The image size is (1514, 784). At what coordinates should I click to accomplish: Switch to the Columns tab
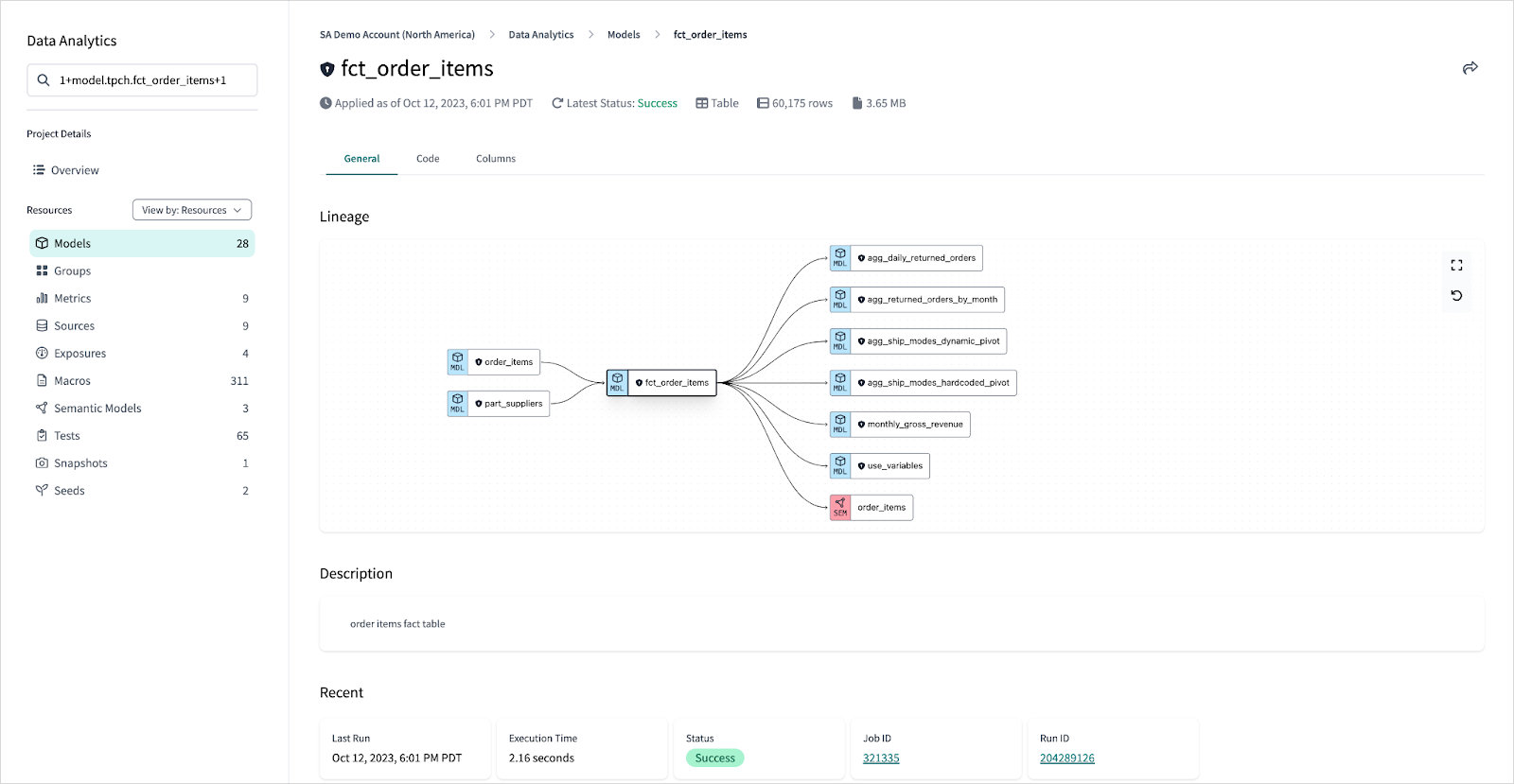coord(496,159)
